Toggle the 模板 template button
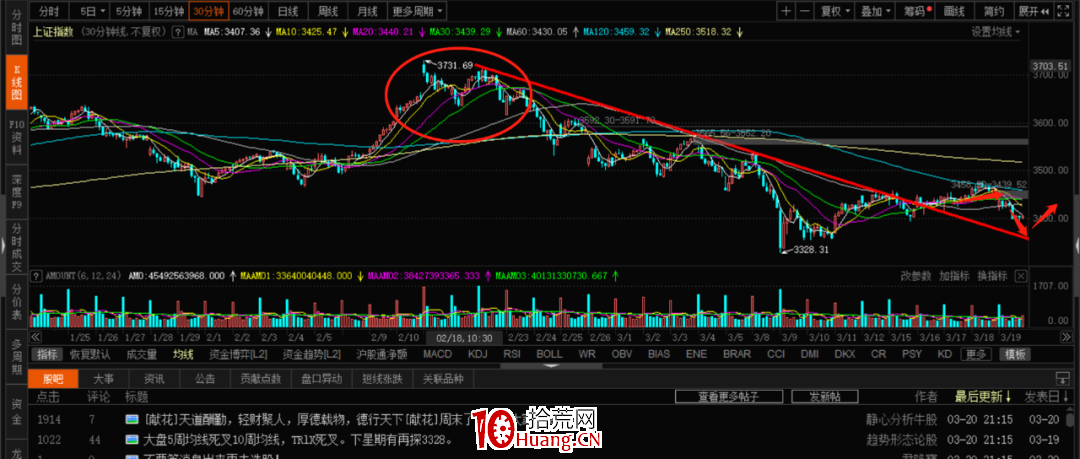Screen dimensions: 1080x459 [x=1014, y=354]
